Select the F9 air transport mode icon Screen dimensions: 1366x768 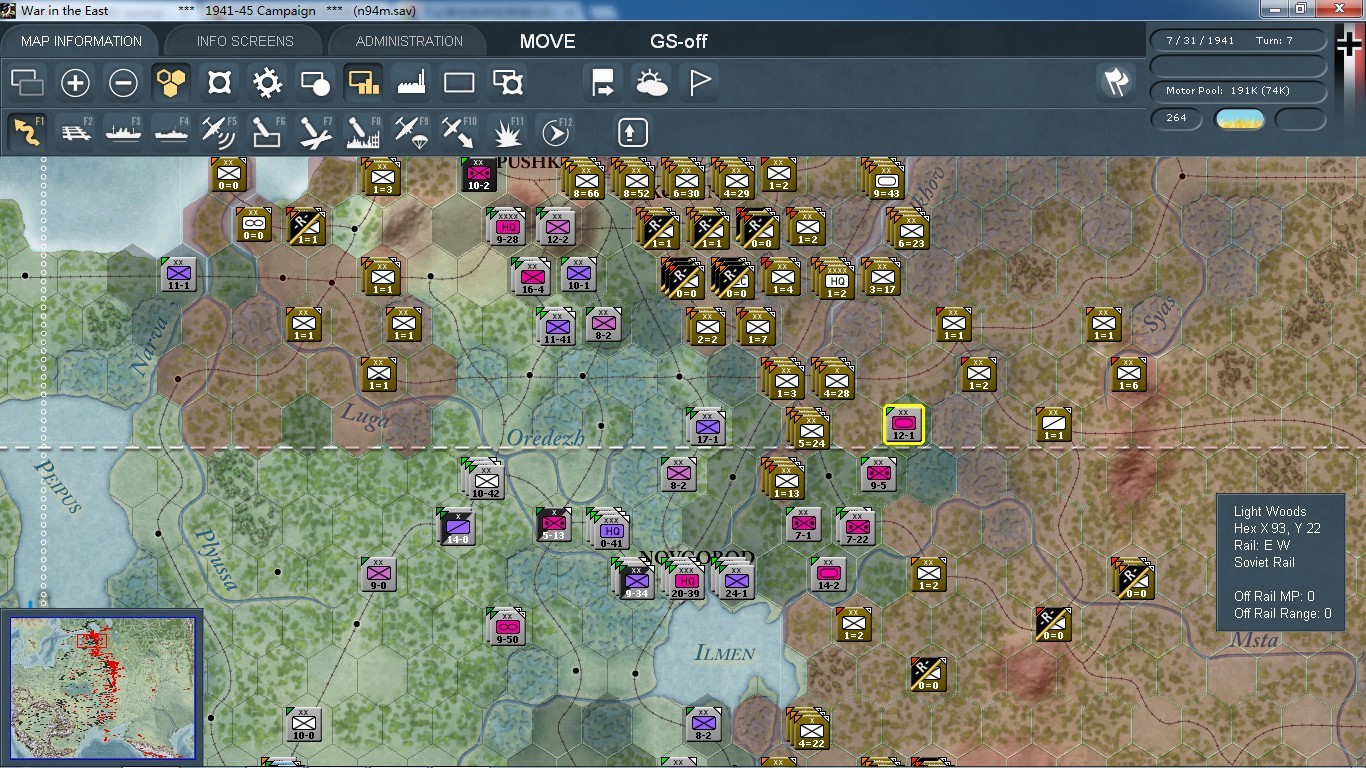click(411, 132)
